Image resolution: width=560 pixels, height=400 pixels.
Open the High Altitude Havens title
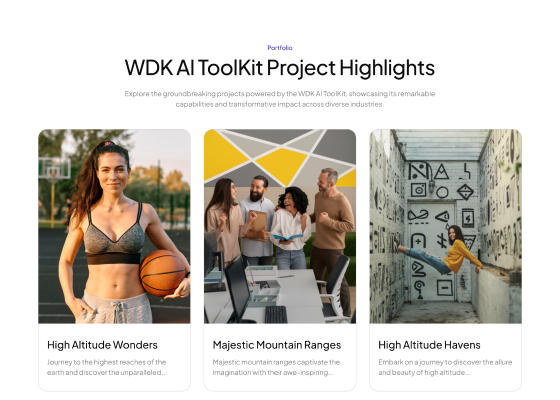pyautogui.click(x=429, y=345)
